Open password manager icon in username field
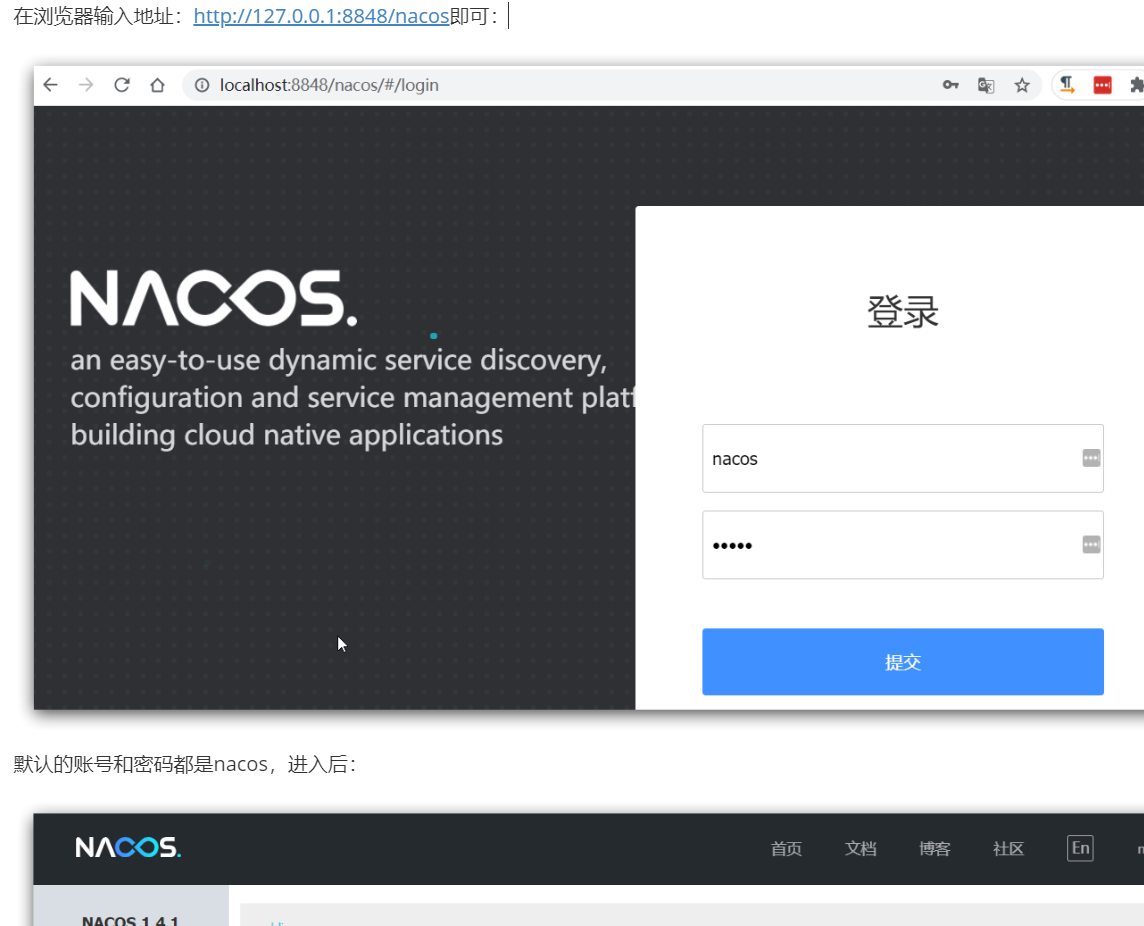 pos(1091,458)
